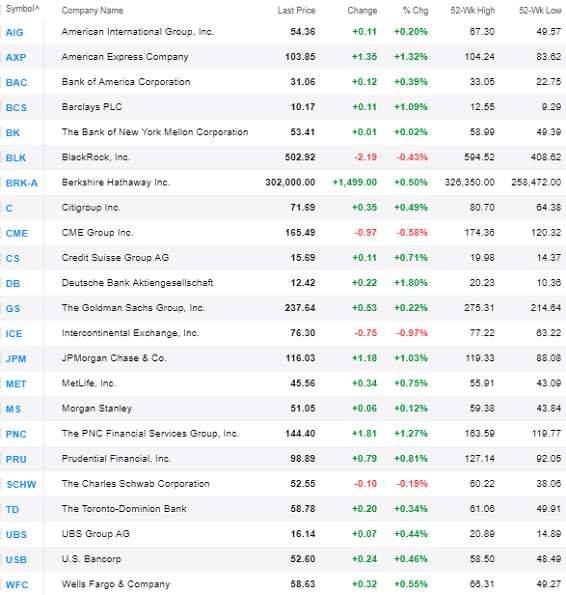566x595 pixels.
Task: Select The Bank of New York Mellon Corporation
Action: [x=155, y=132]
